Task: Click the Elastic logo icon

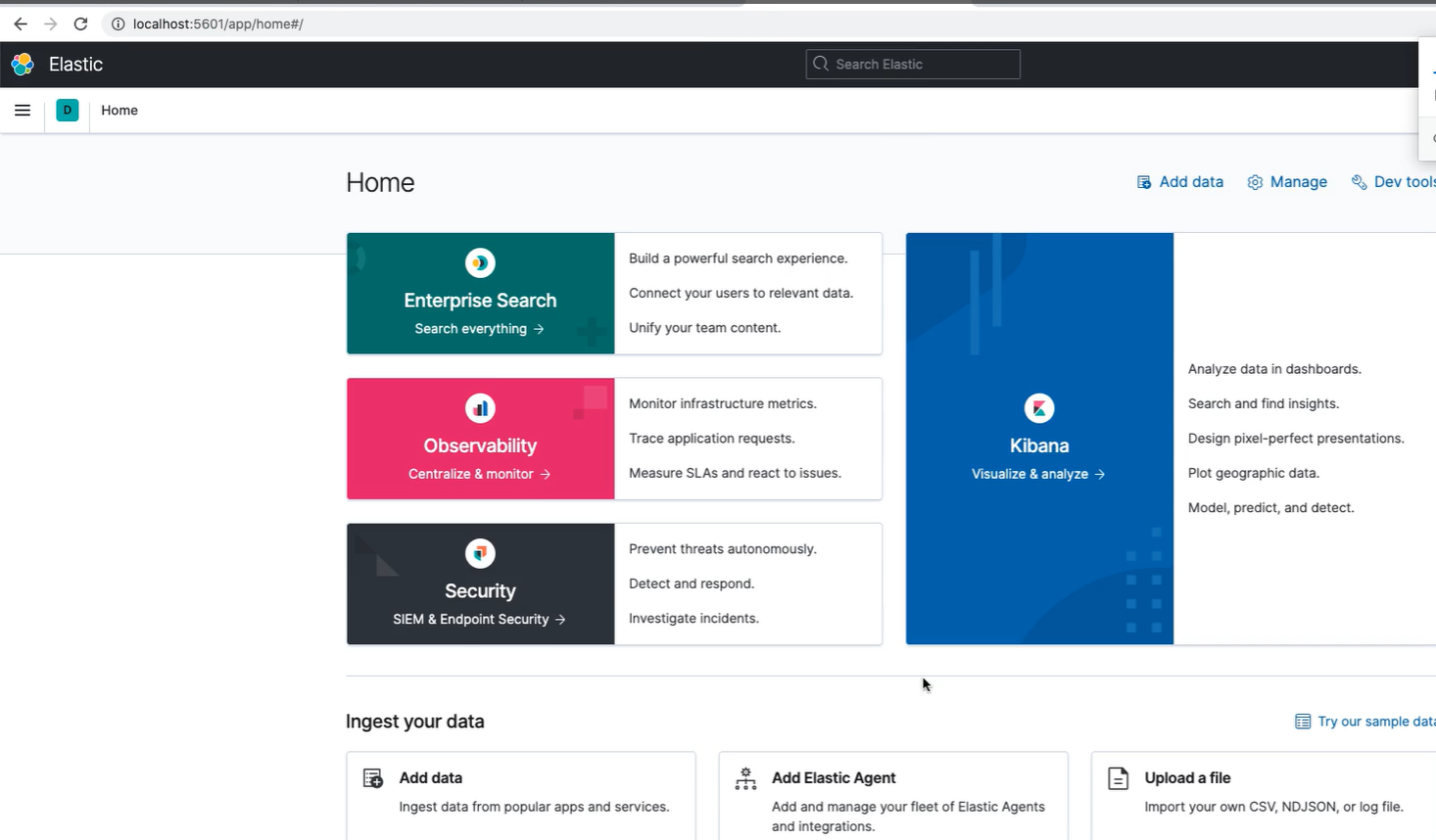Action: [x=23, y=65]
